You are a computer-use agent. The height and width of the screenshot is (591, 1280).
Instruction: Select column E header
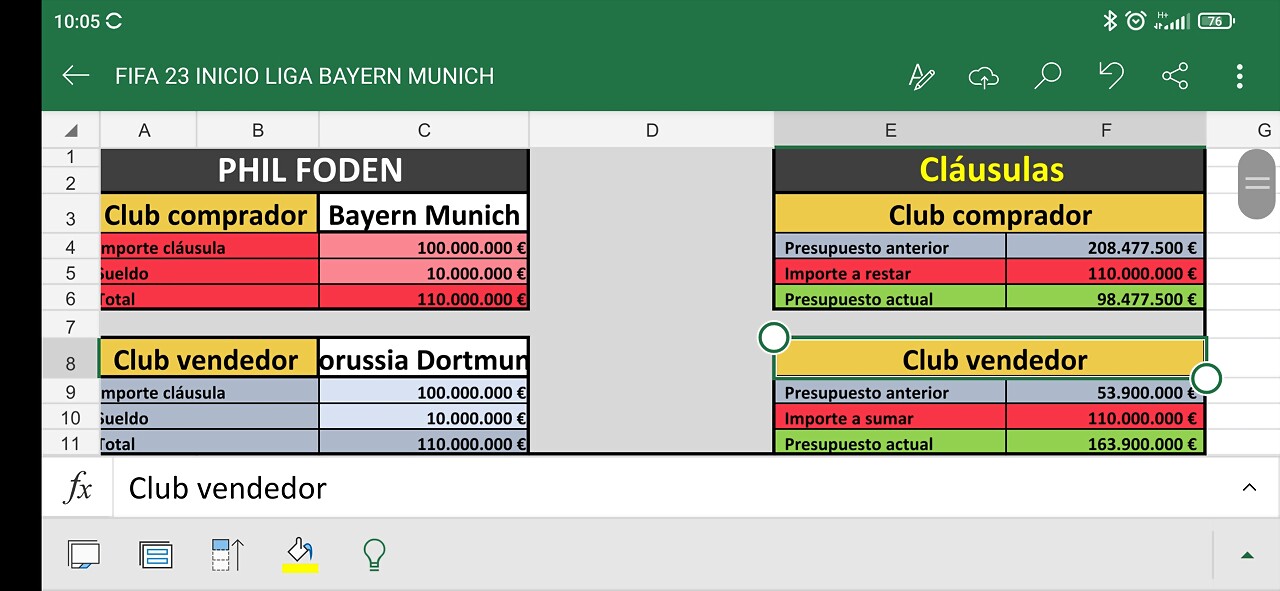coord(890,130)
